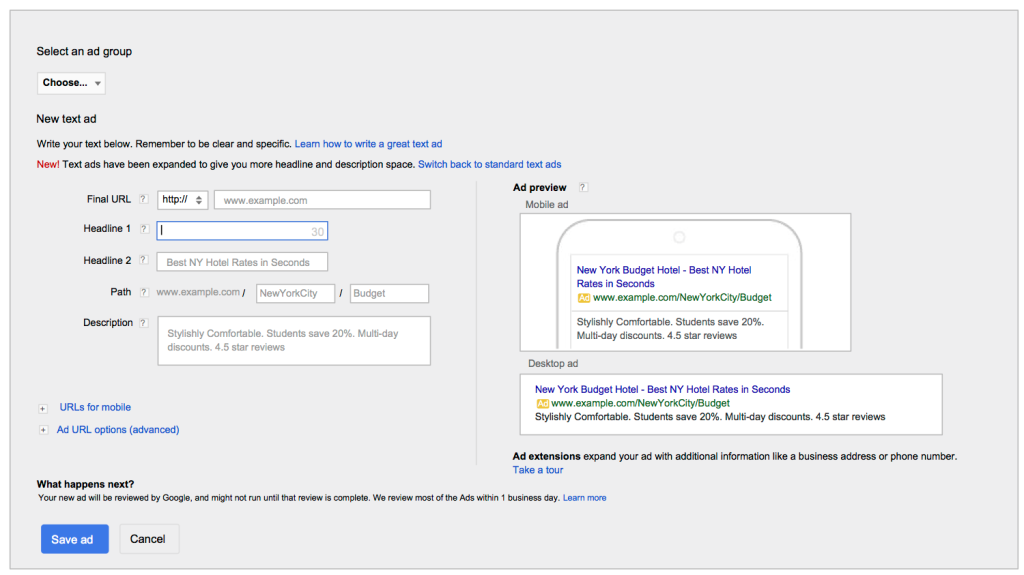Screen dimensions: 1024x575
Task: Click the mobile ad description text
Action: click(x=670, y=329)
